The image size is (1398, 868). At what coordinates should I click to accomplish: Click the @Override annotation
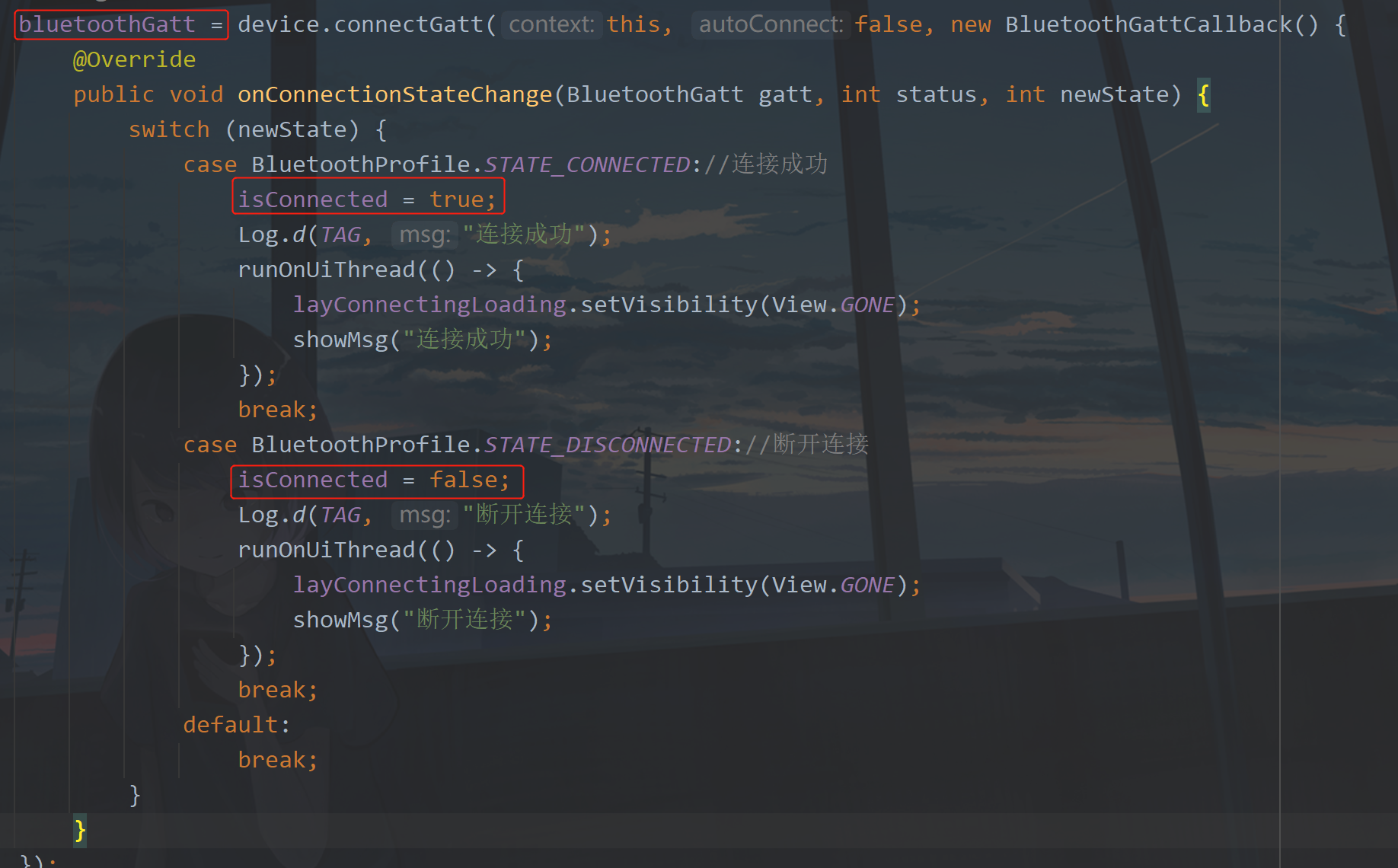(134, 59)
